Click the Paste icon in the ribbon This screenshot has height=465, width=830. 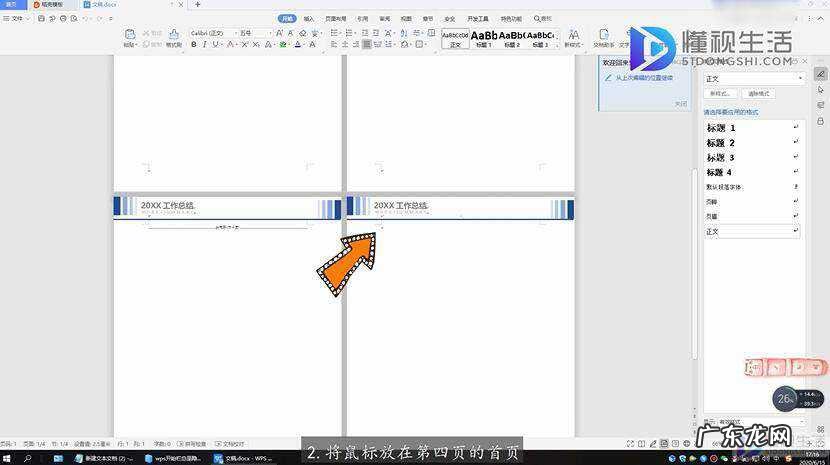coord(130,36)
